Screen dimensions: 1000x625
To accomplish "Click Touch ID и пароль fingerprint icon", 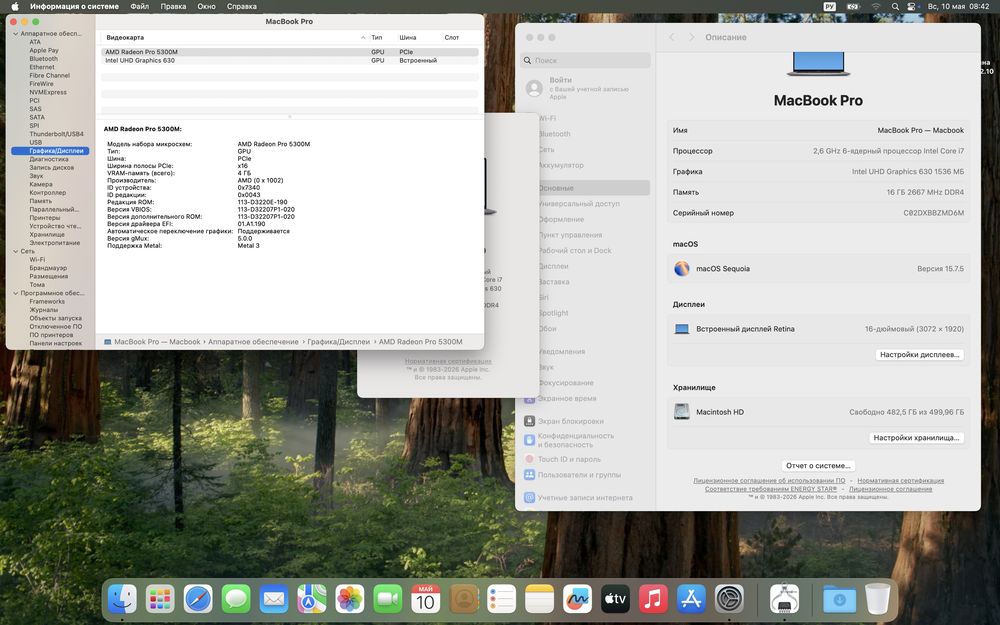I will click(529, 459).
